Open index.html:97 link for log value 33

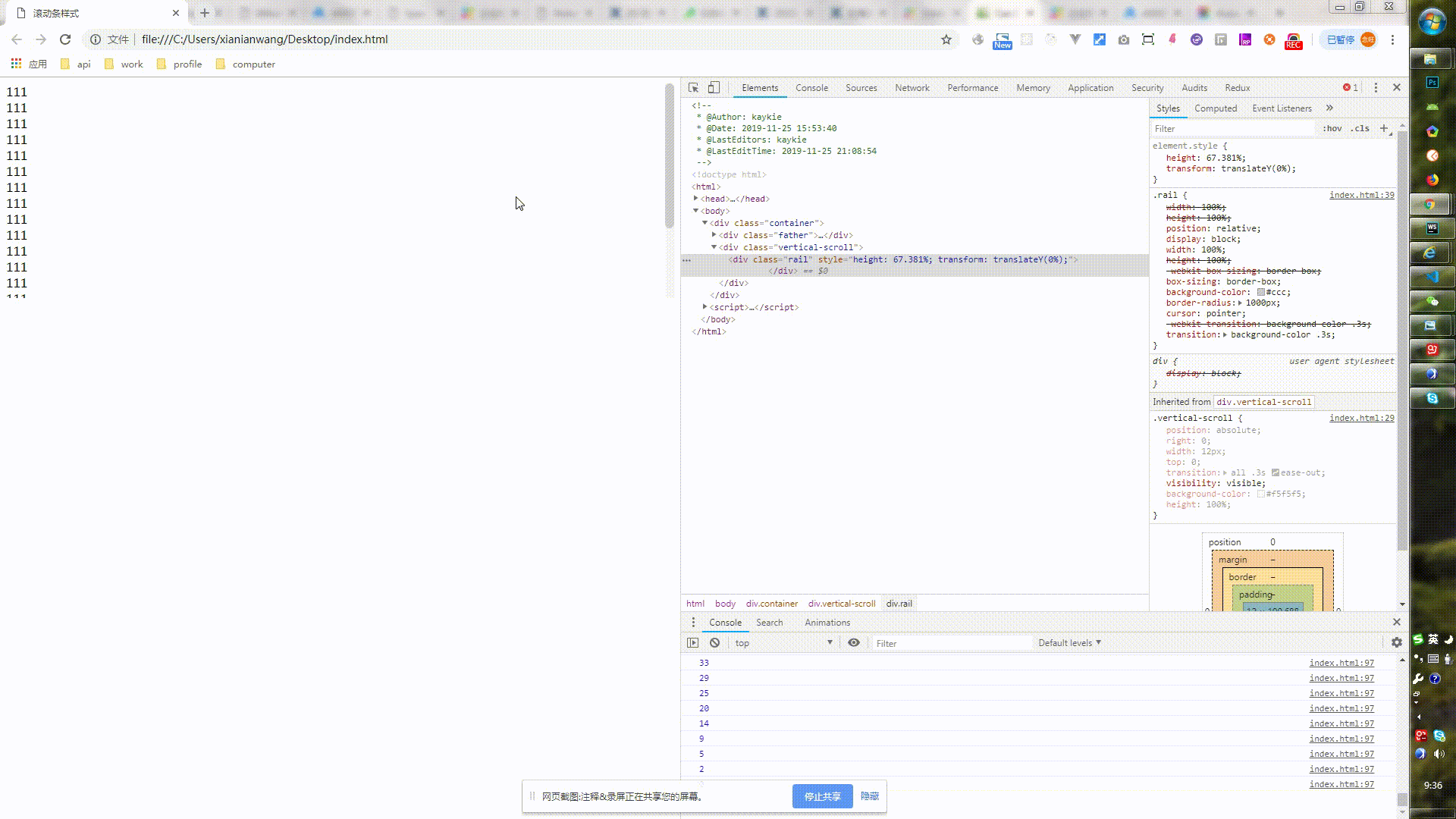pyautogui.click(x=1341, y=663)
